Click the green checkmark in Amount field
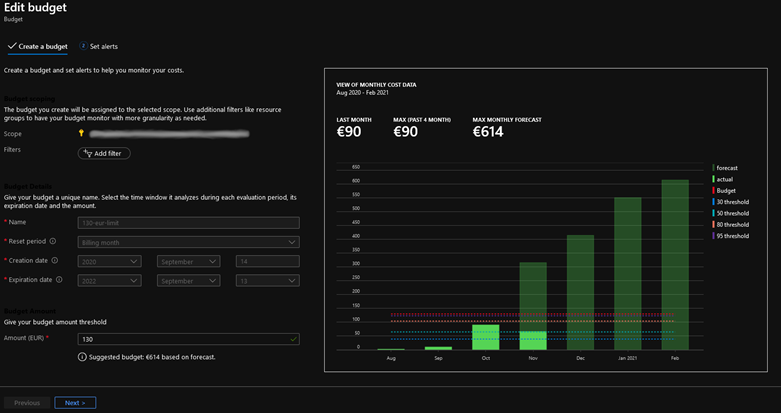The image size is (781, 413). (293, 339)
